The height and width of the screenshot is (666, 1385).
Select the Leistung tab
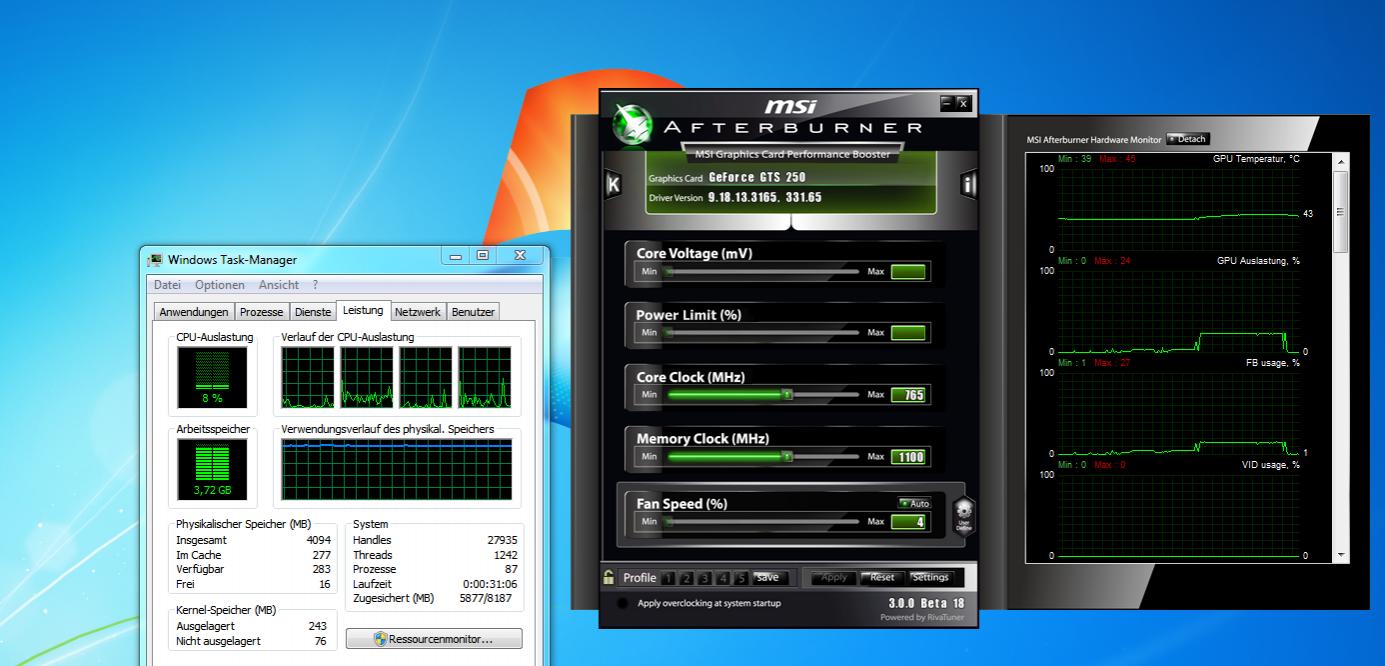pyautogui.click(x=363, y=310)
